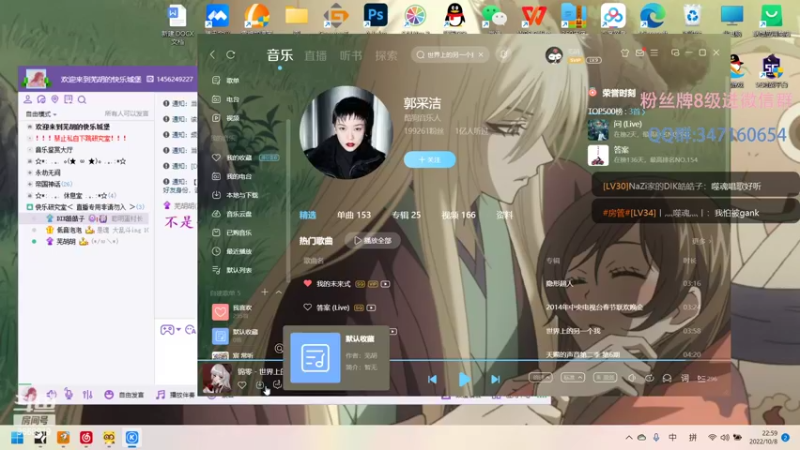Open 默认列表 in the sidebar
This screenshot has width=800, height=450.
[232, 270]
